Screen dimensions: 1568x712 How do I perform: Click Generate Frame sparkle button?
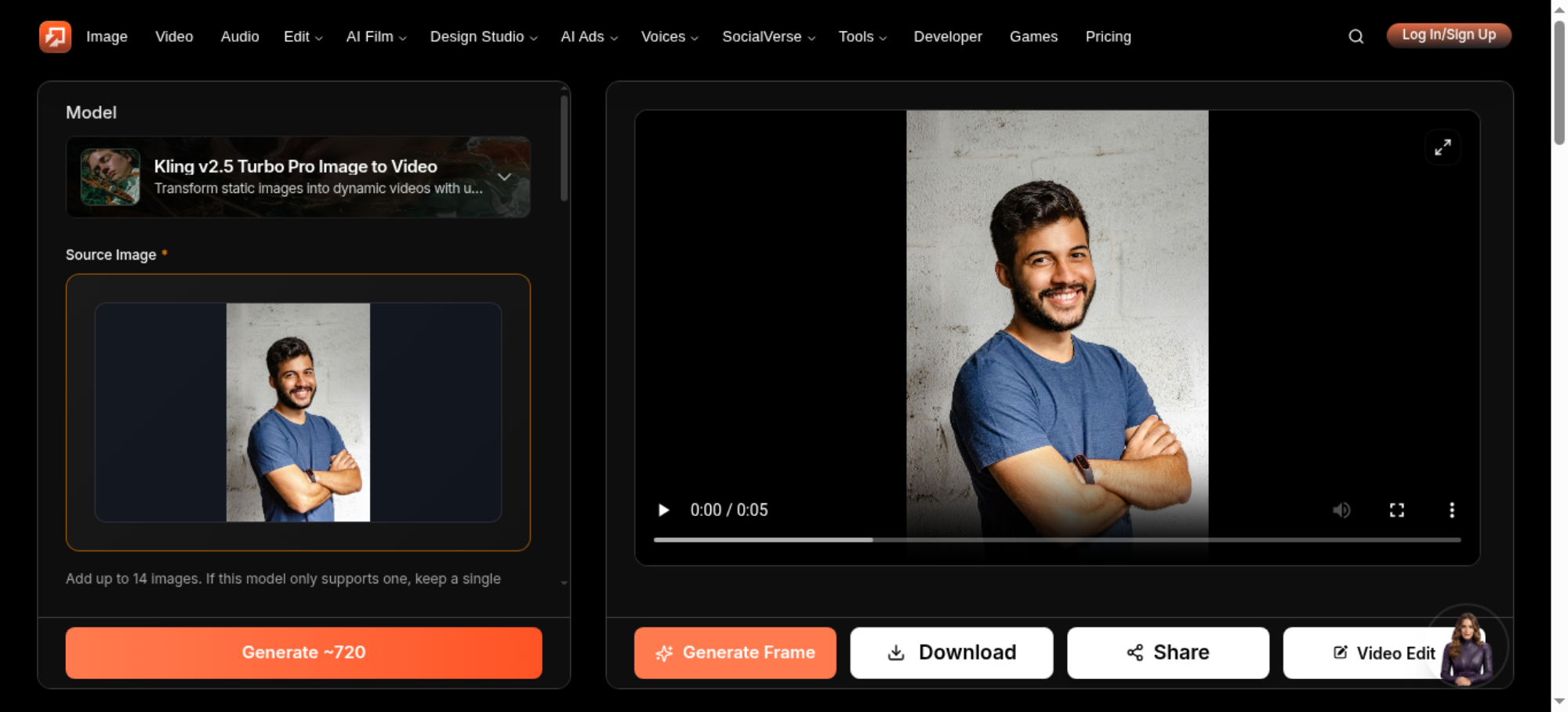click(735, 653)
